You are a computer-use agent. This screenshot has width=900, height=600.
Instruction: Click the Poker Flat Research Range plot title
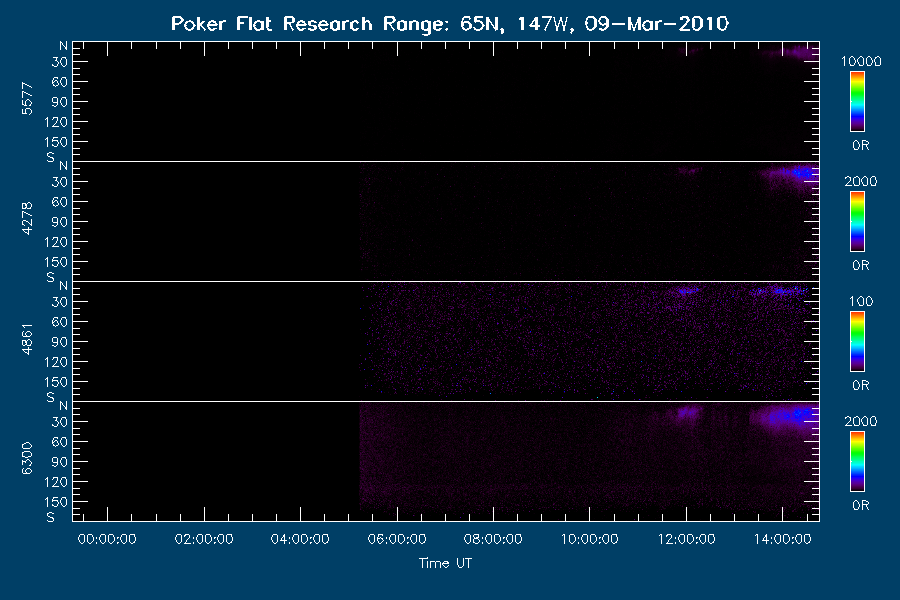click(x=450, y=24)
